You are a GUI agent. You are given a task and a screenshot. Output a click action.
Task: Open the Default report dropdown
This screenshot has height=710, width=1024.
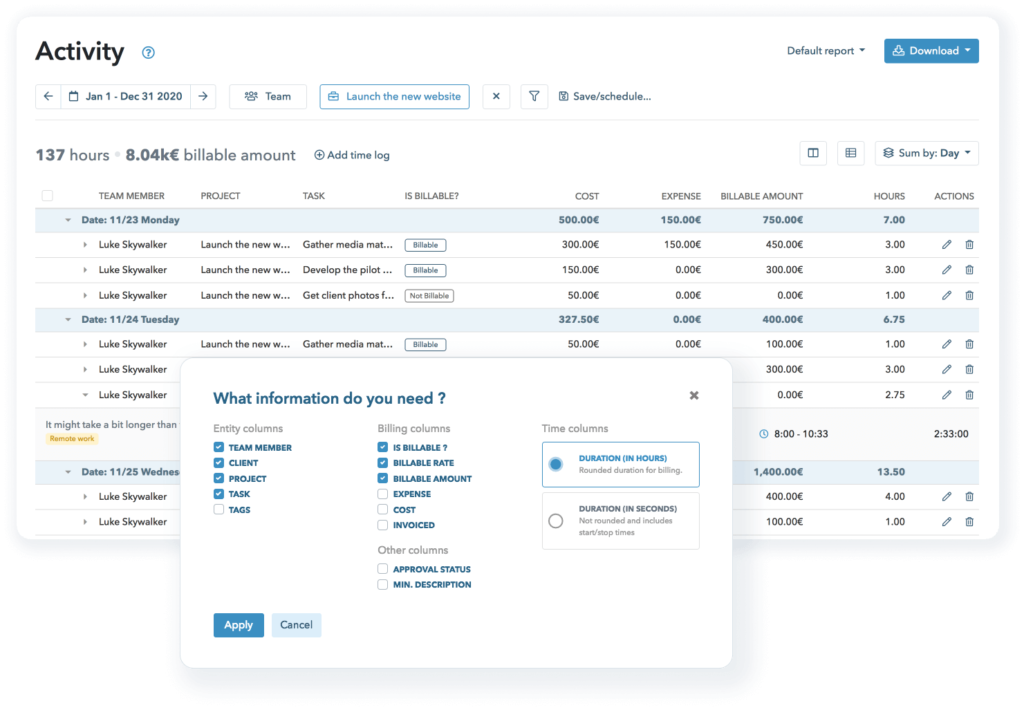coord(825,51)
